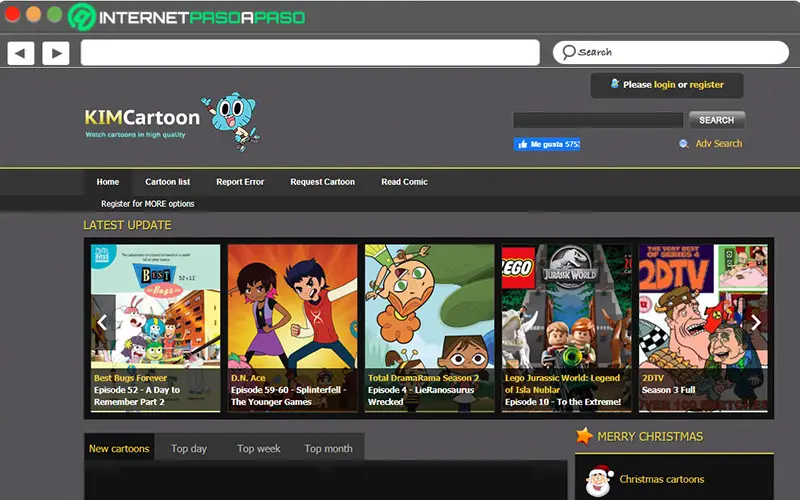The width and height of the screenshot is (800, 500).
Task: Open the register link
Action: (706, 85)
